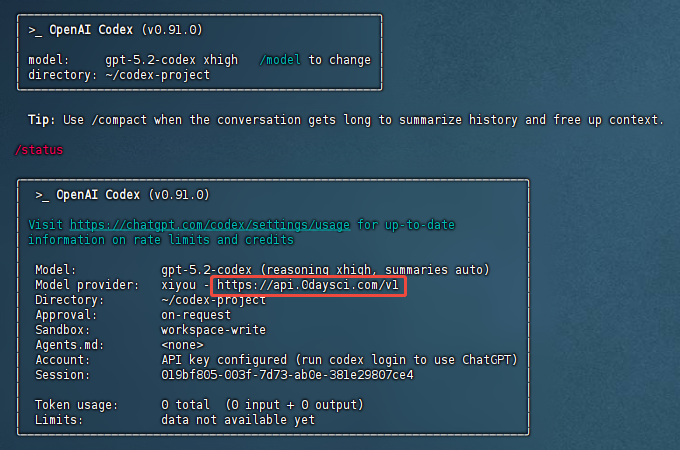
Task: Click the top box directory value ~/codex-project
Action: (x=157, y=75)
